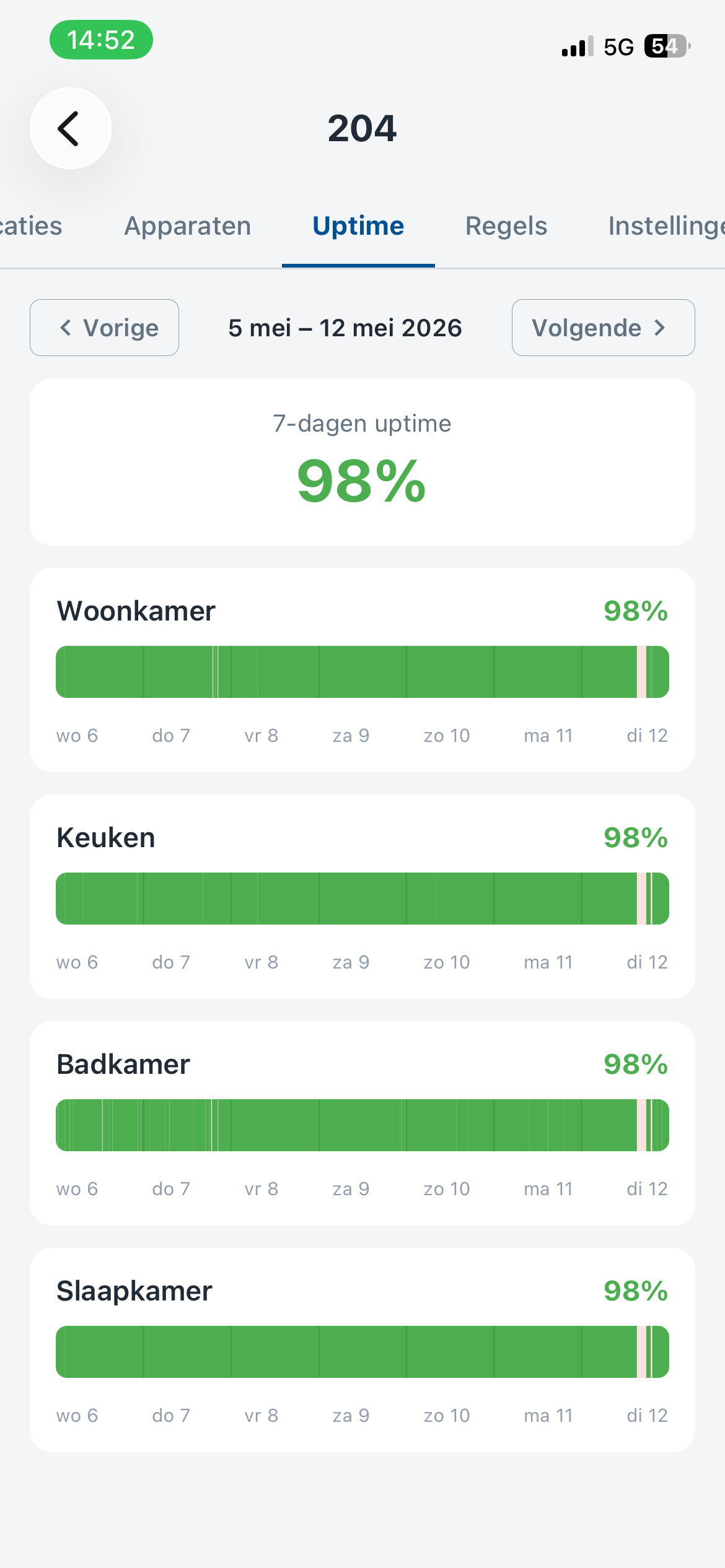This screenshot has width=725, height=1568.
Task: Tap the Woonkamer uptime bar
Action: coord(362,672)
